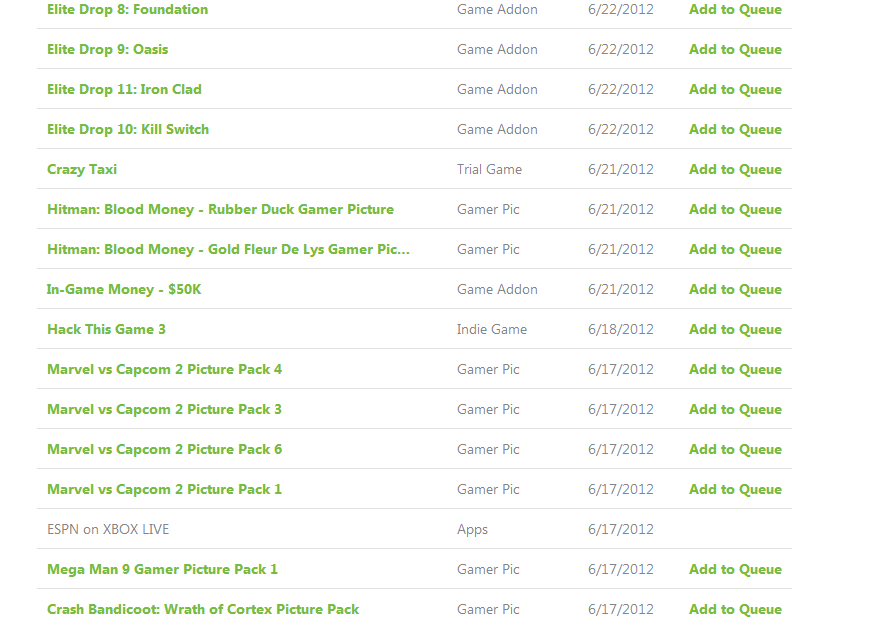Open Hitman Rubber Duck Gamer Picture link

[220, 210]
